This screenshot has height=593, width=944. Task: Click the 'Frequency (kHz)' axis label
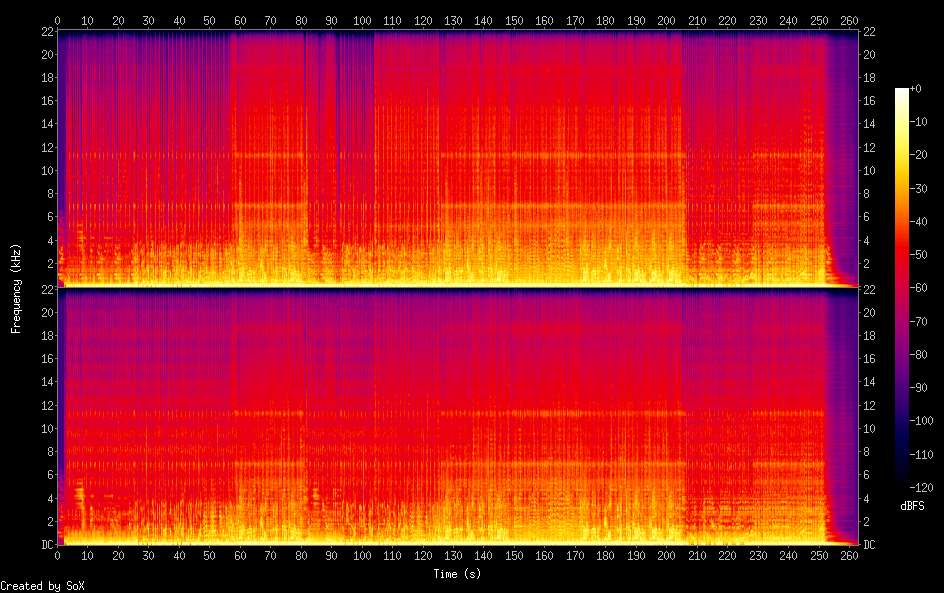pyautogui.click(x=16, y=288)
